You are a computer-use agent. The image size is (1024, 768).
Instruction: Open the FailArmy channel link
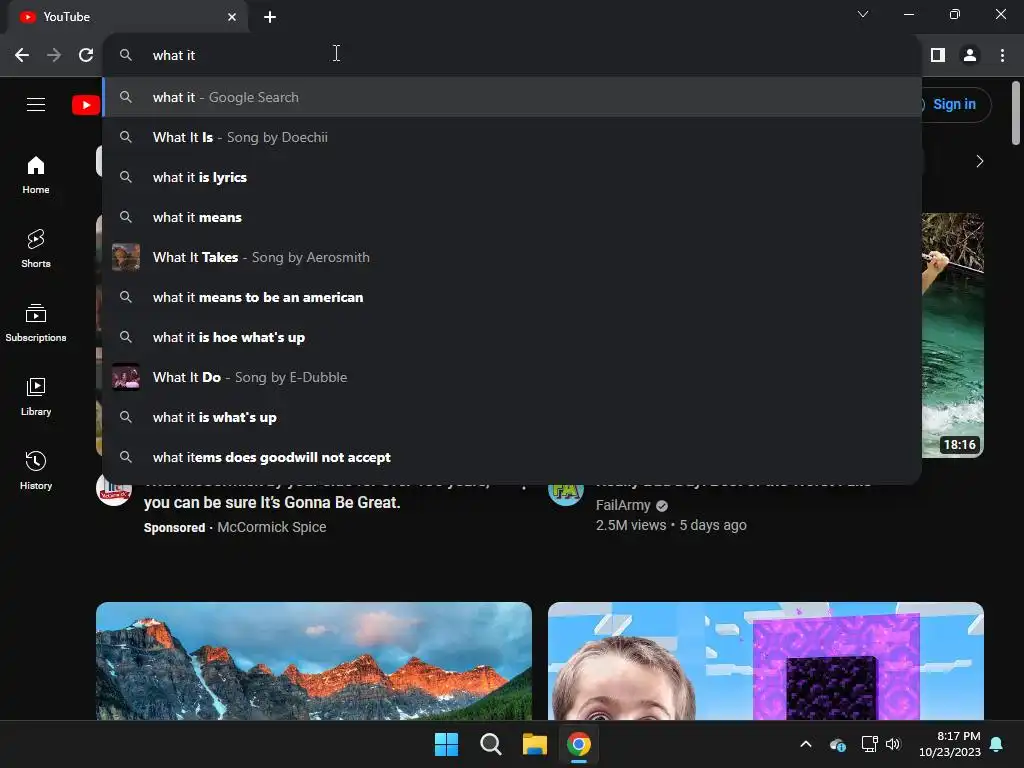[x=623, y=505]
